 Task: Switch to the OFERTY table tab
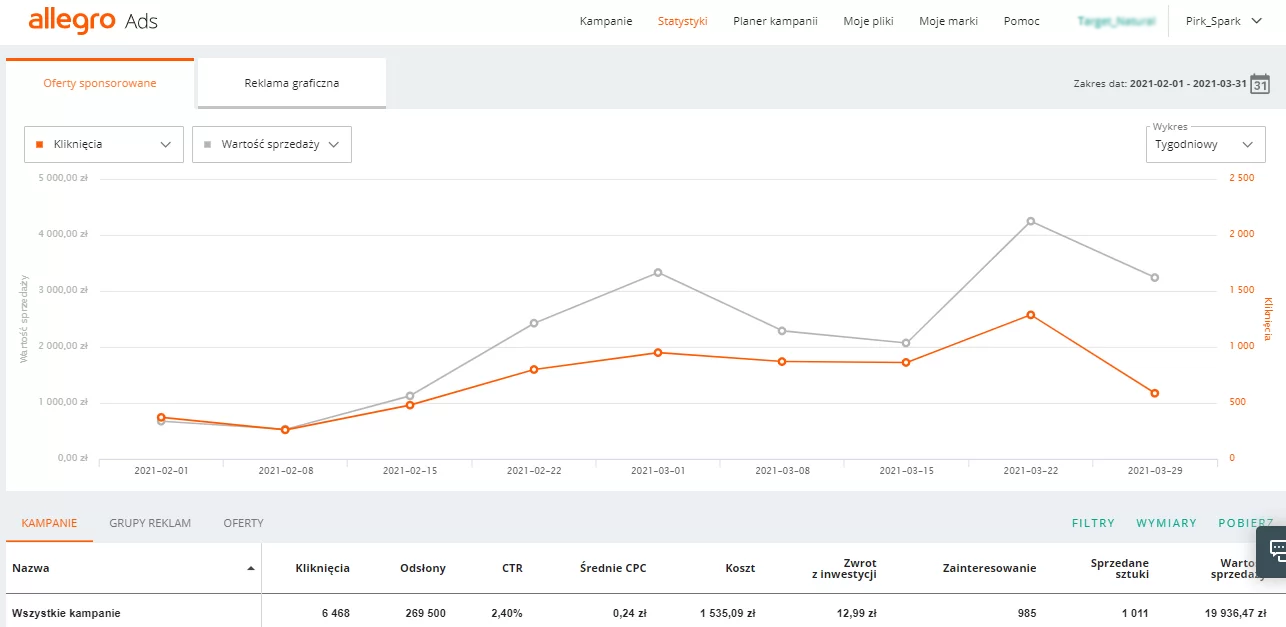(x=243, y=523)
